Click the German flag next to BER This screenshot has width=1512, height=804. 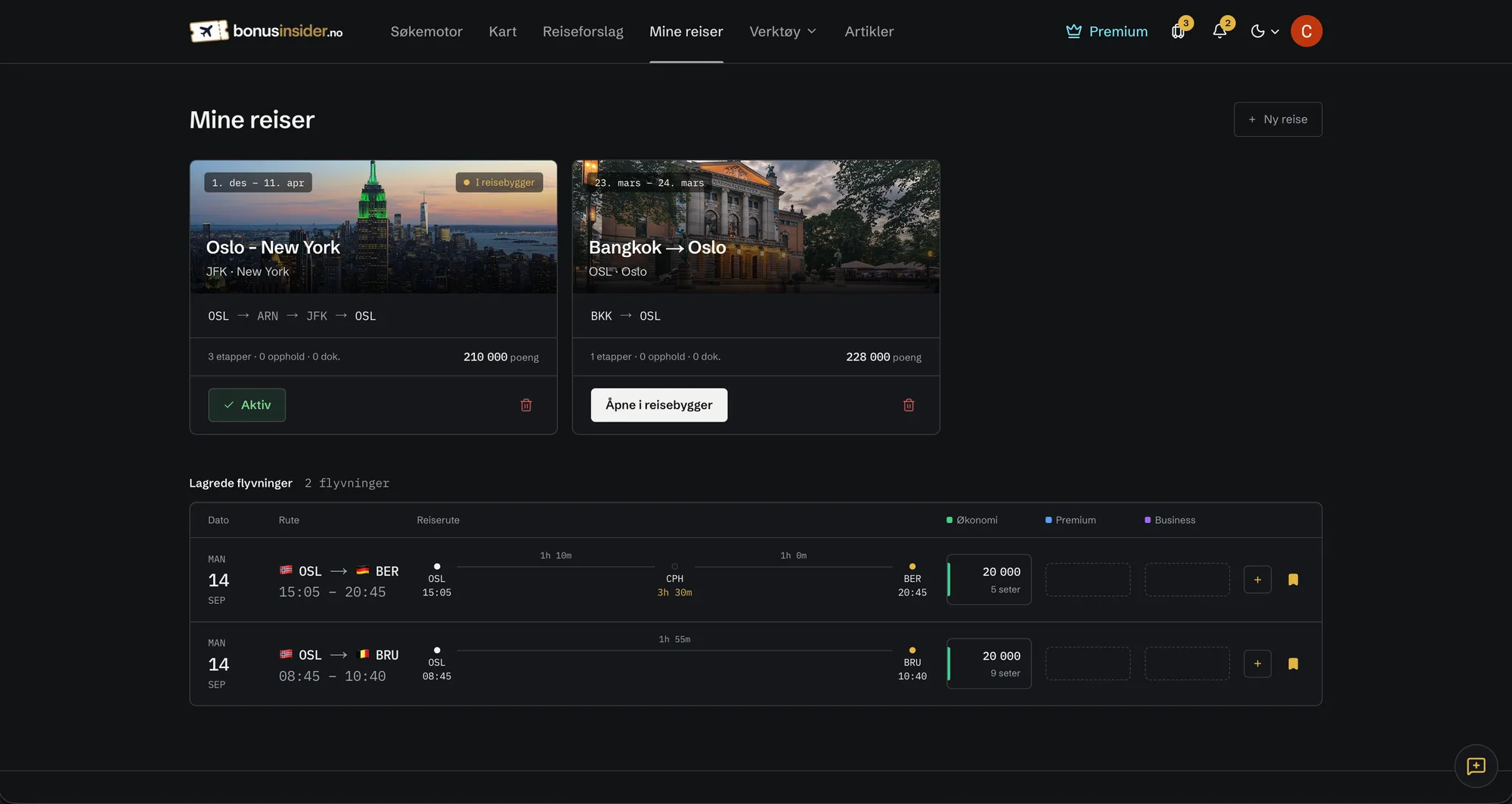coord(363,571)
